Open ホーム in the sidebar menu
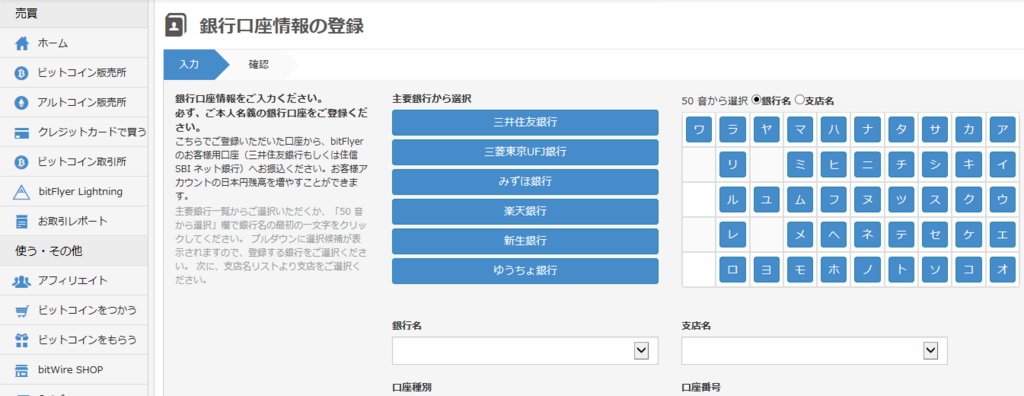The image size is (1024, 396). coord(74,44)
